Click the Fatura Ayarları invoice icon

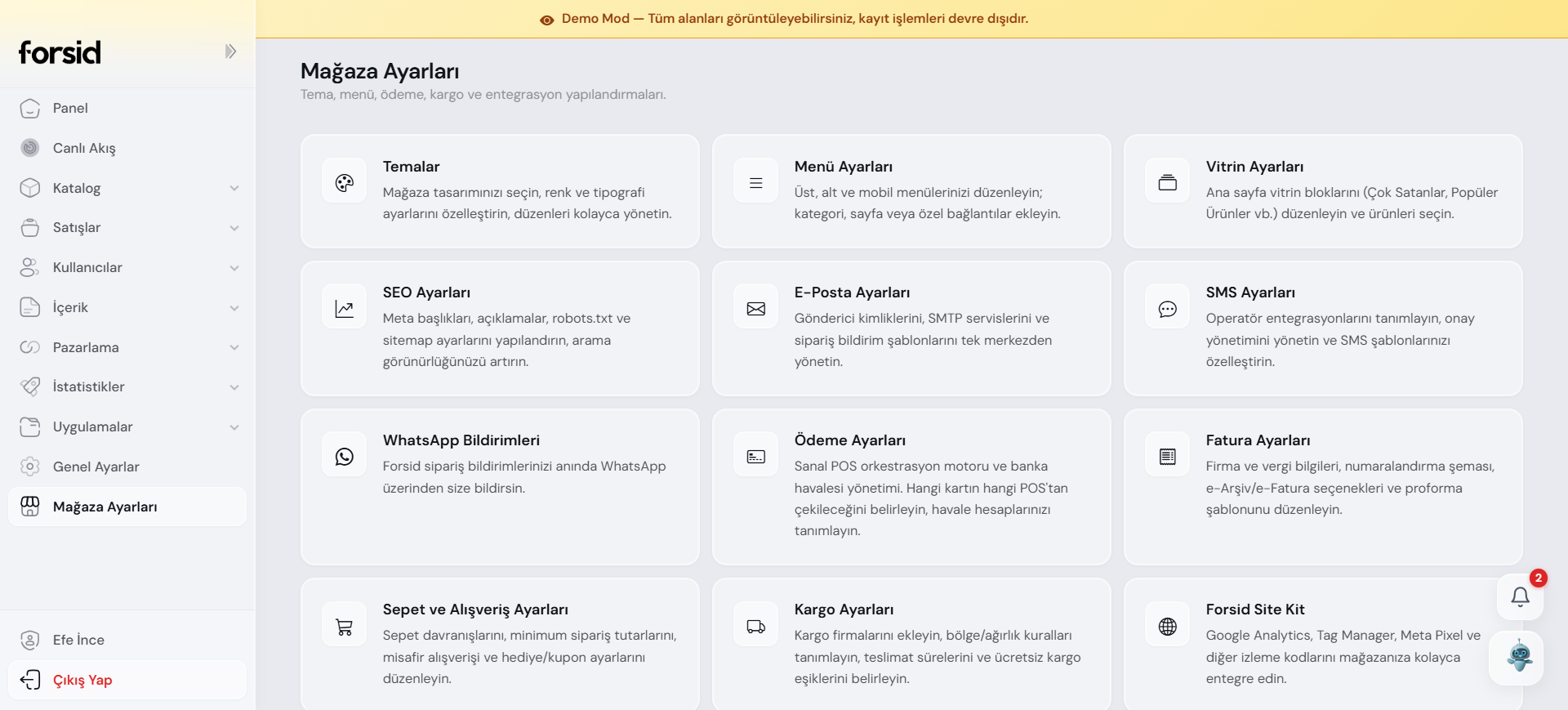click(1168, 457)
